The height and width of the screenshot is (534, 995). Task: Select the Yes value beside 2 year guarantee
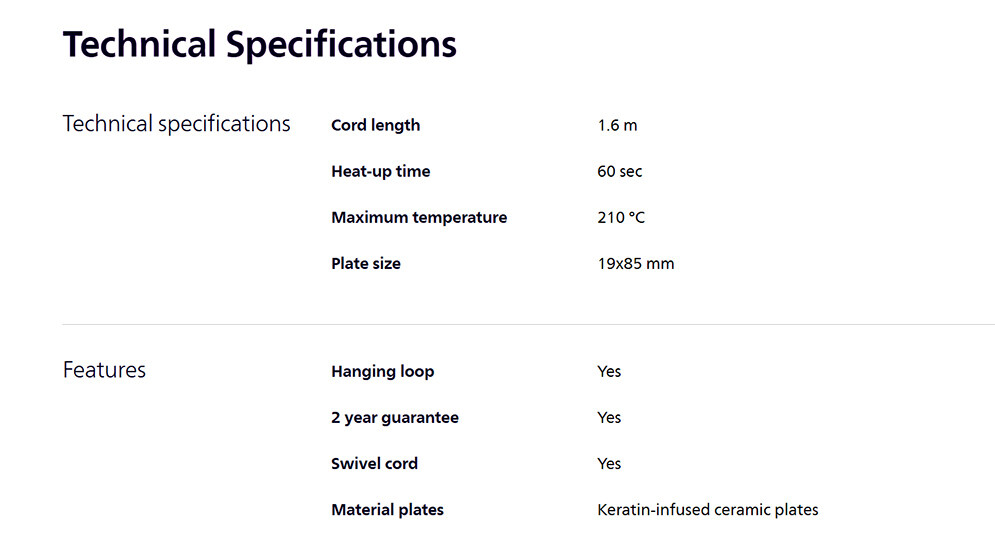pos(609,417)
